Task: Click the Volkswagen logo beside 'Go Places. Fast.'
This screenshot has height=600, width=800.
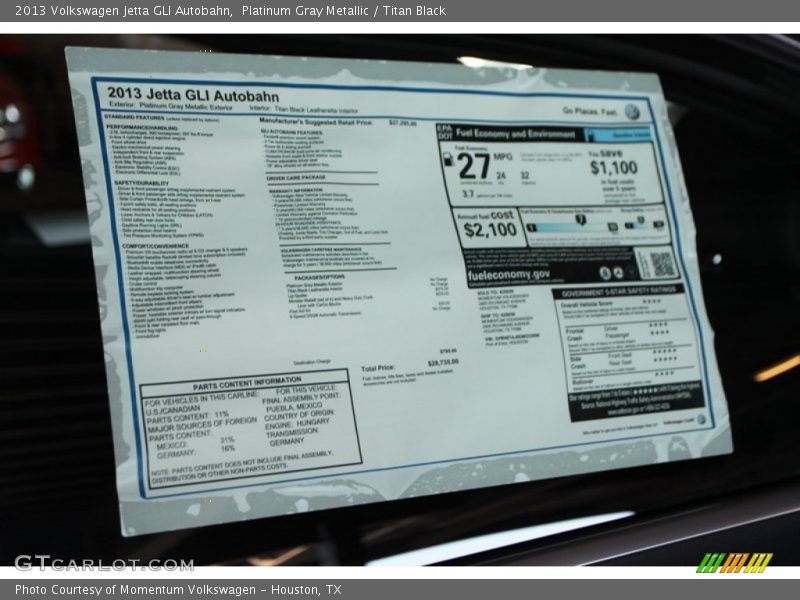Action: point(632,112)
